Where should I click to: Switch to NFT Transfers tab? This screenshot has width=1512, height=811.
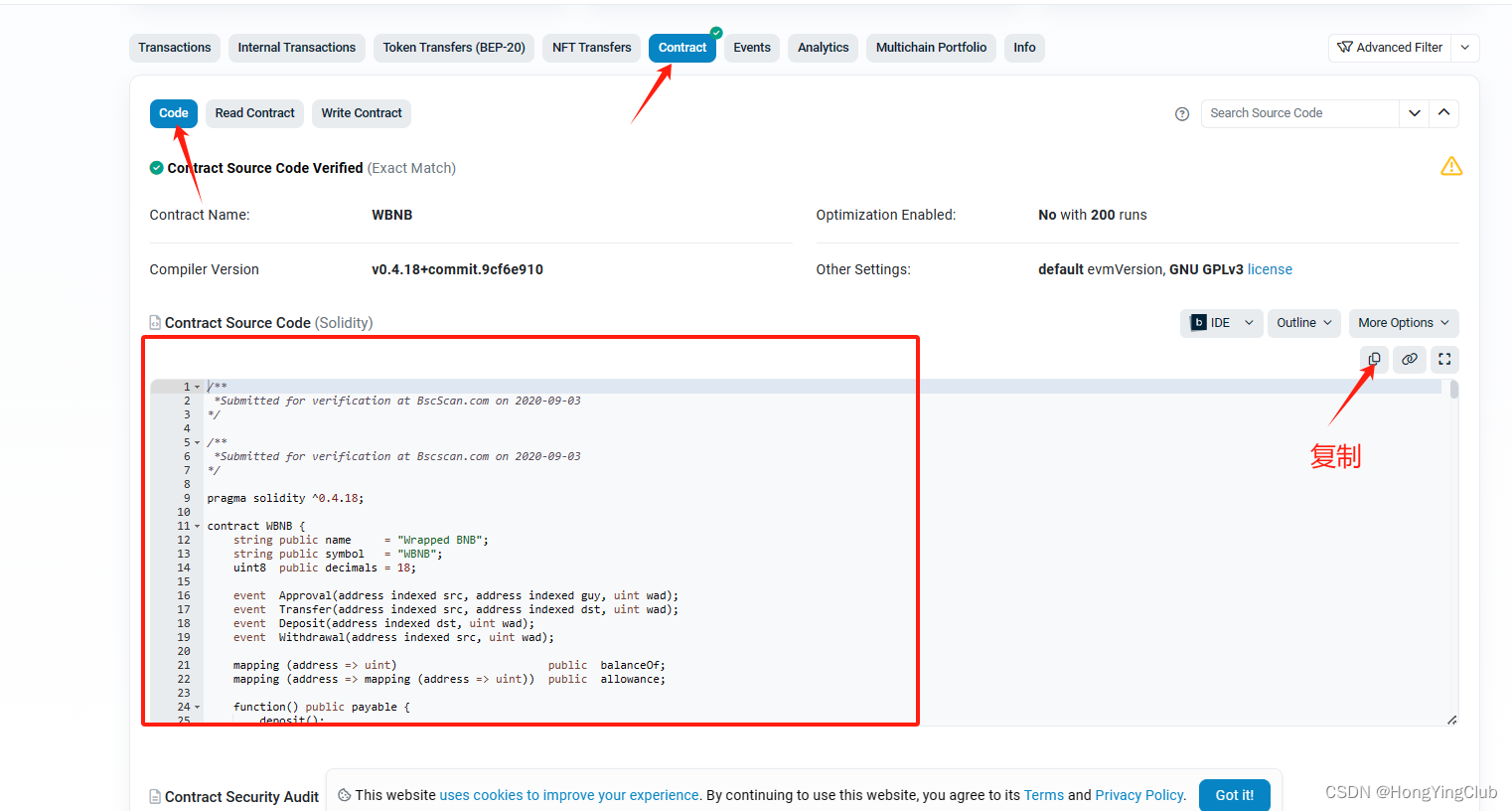(x=592, y=48)
